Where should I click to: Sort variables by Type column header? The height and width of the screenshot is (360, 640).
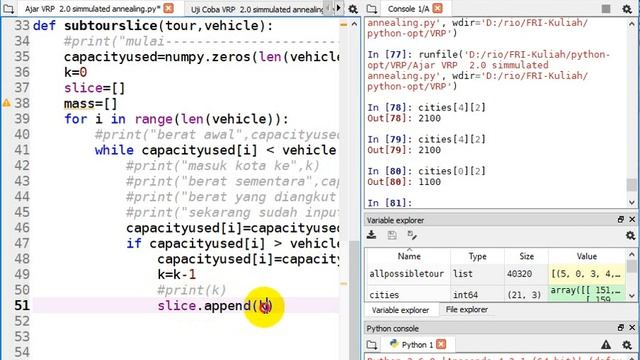[477, 256]
